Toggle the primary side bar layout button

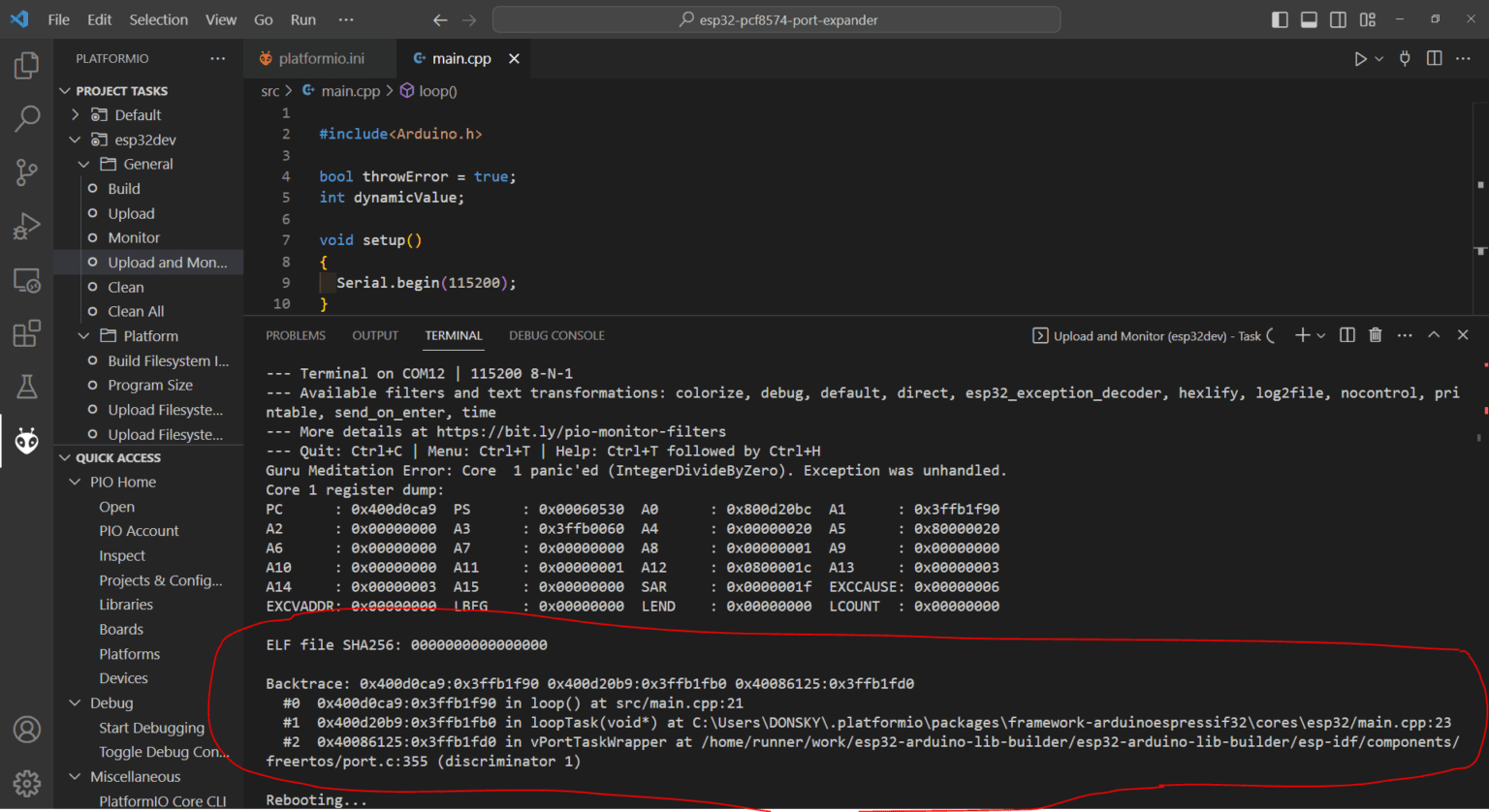[x=1280, y=19]
